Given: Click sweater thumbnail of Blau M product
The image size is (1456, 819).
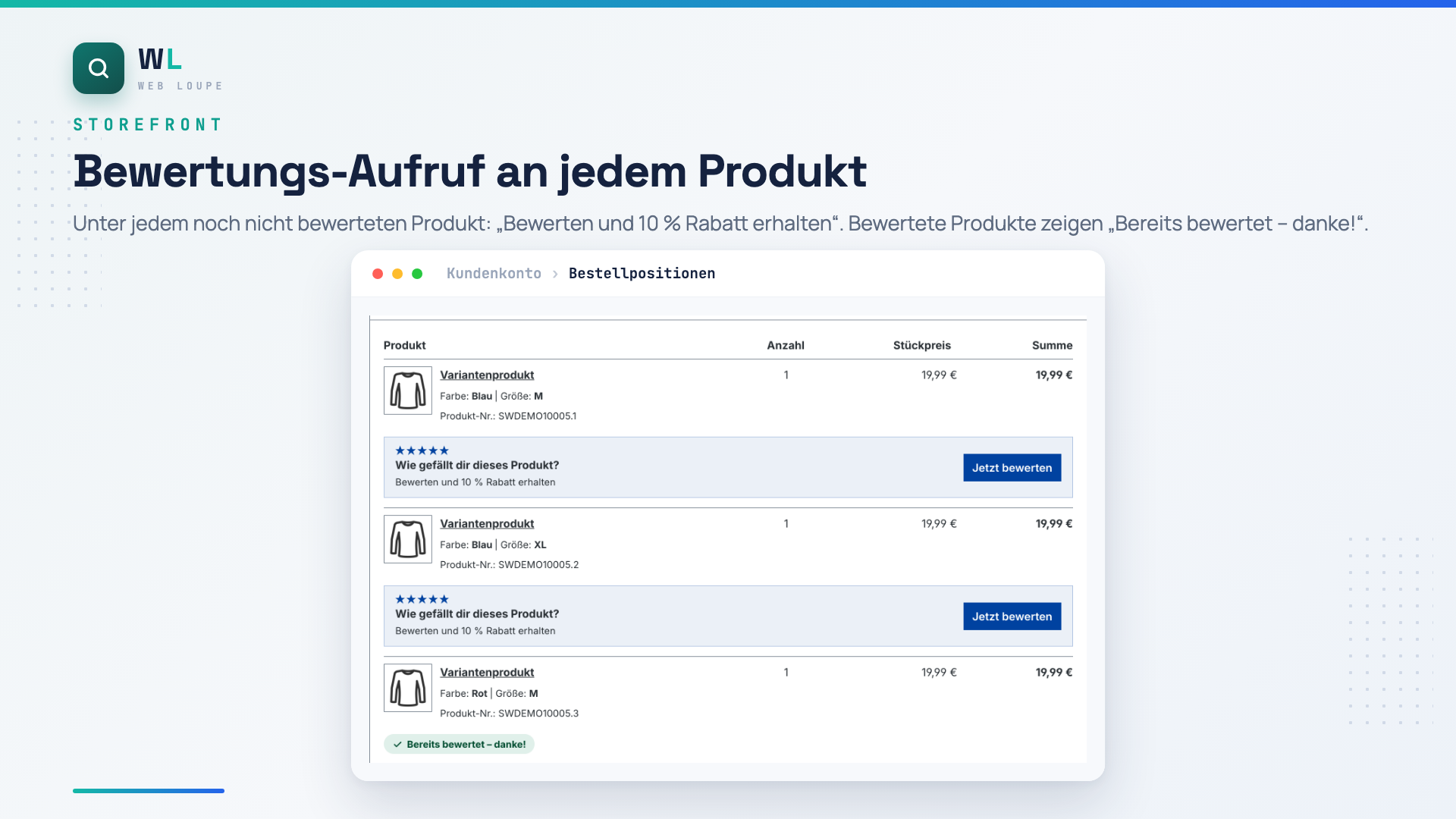Looking at the screenshot, I should (408, 391).
